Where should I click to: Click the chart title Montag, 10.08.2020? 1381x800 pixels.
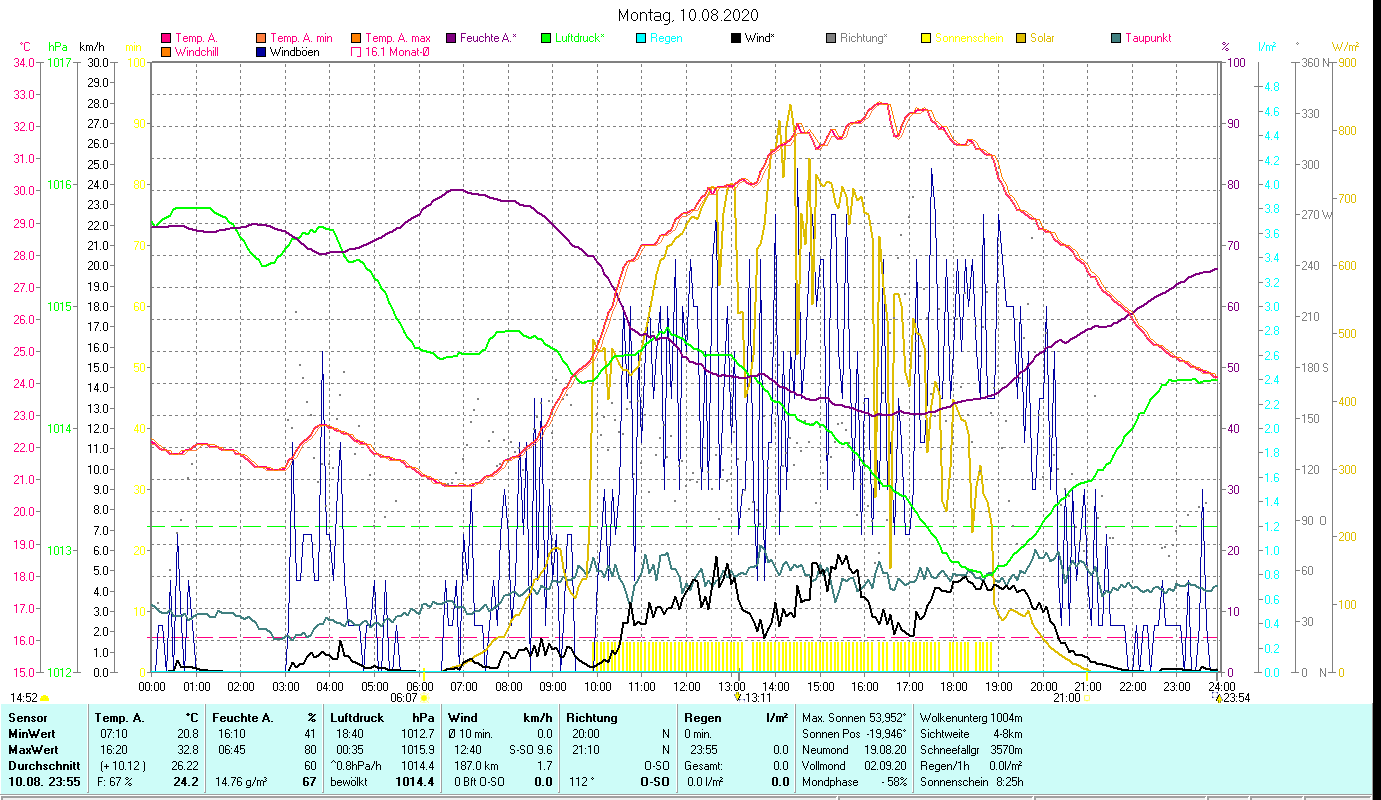688,15
